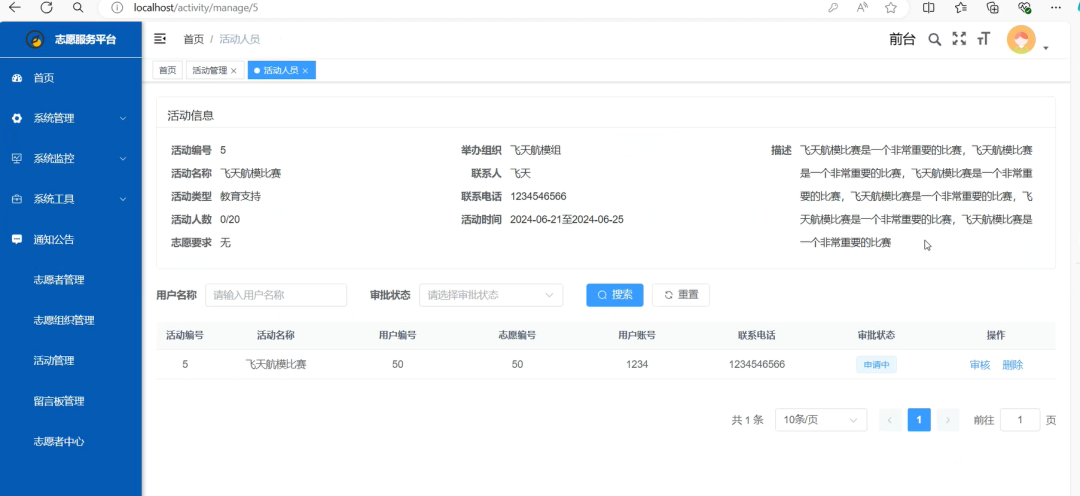This screenshot has width=1080, height=496.
Task: Click the user avatar image
Action: pos(1021,39)
